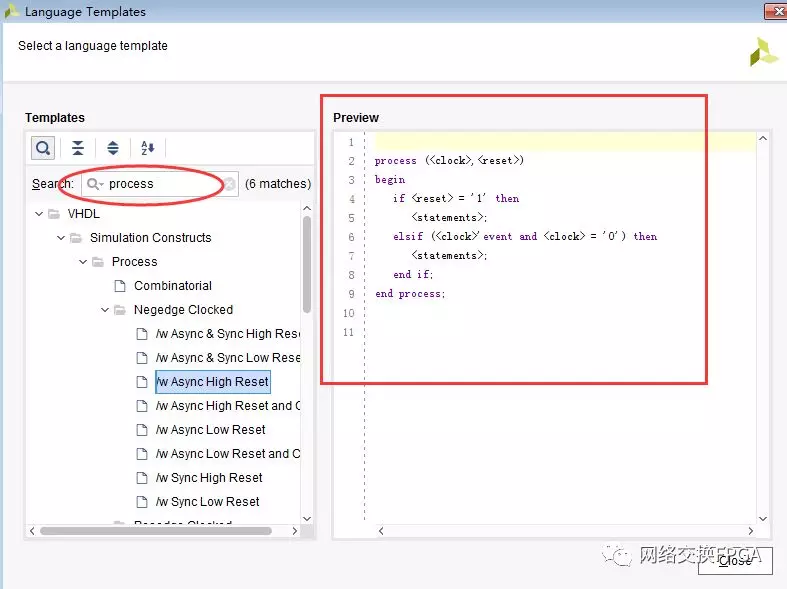Sort templates alphabetically A-Z icon
This screenshot has width=787, height=589.
148,148
